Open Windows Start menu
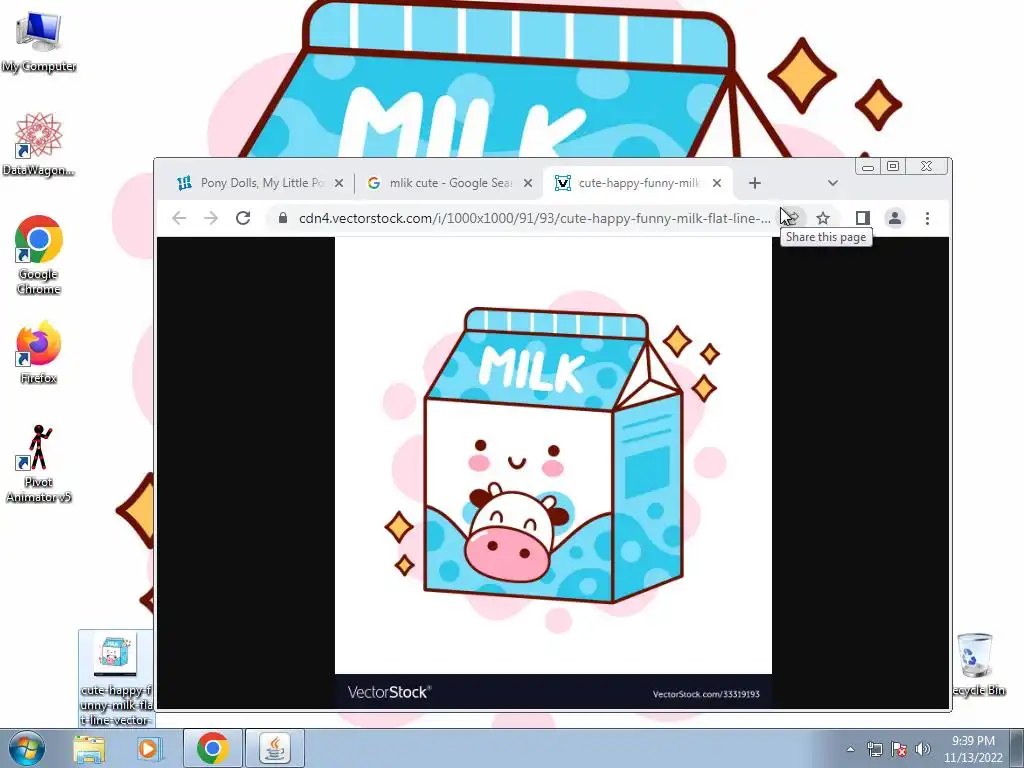Screen dimensions: 1024x768 [x=27, y=748]
